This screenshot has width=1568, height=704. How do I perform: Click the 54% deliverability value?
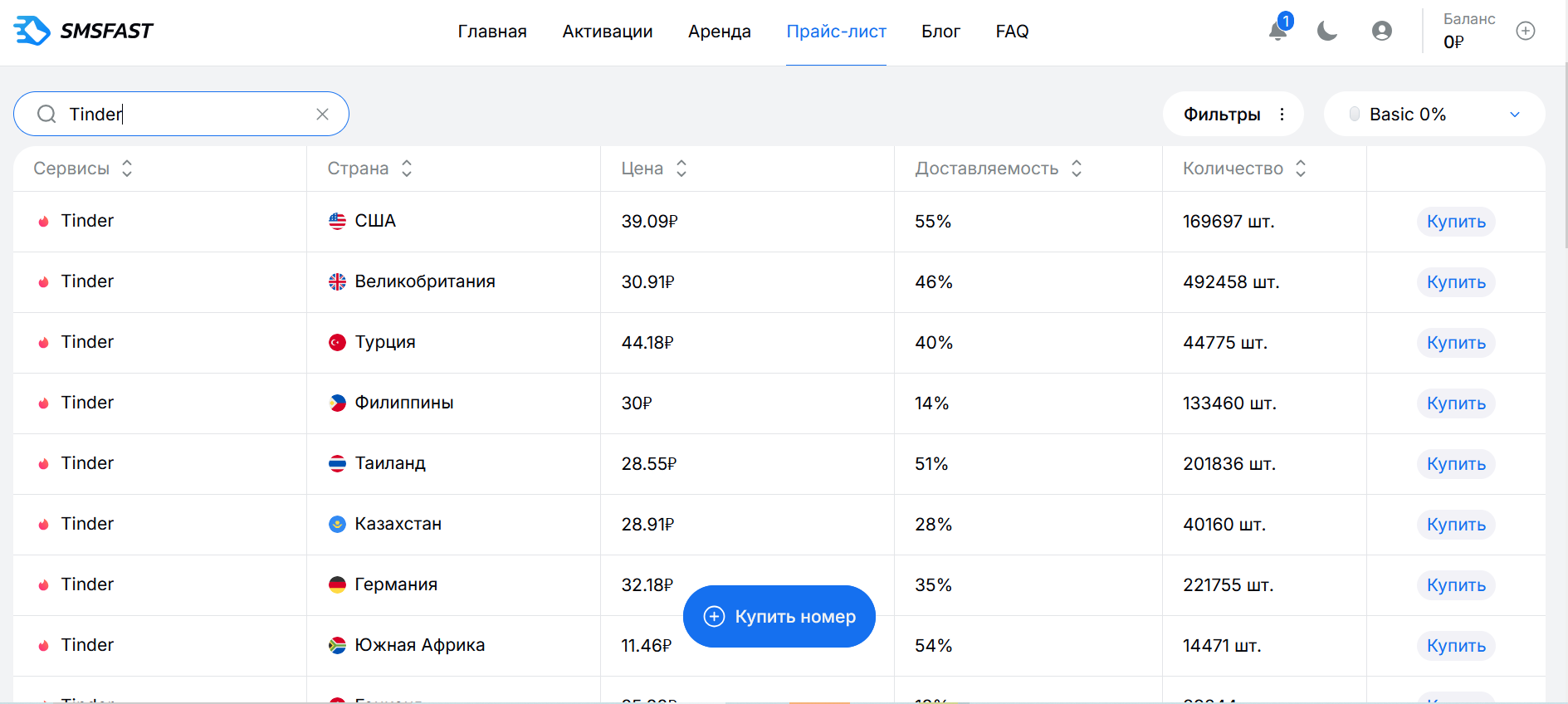pos(934,646)
